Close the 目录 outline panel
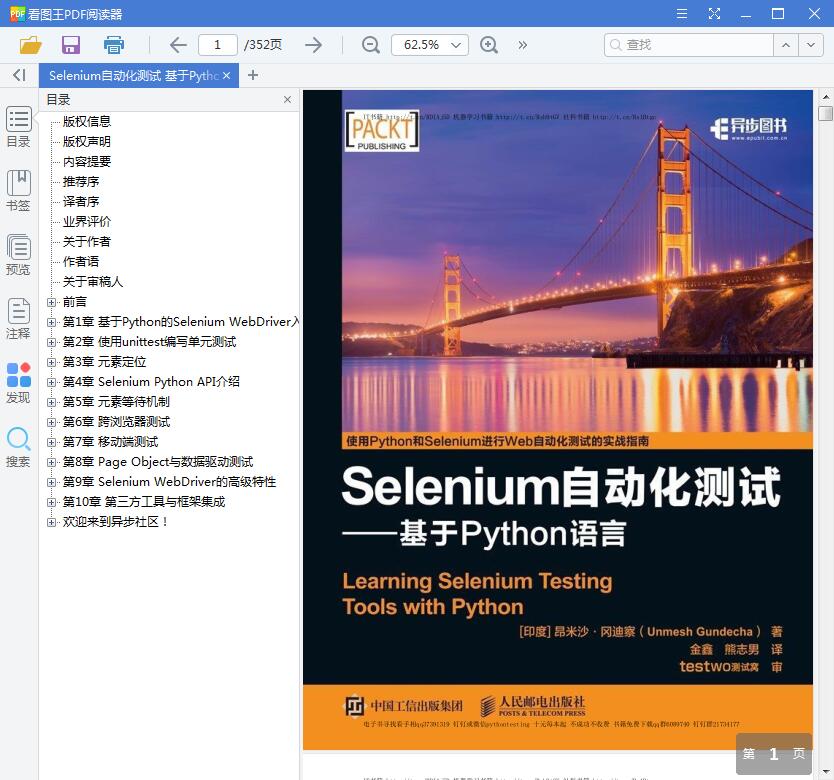 (287, 99)
